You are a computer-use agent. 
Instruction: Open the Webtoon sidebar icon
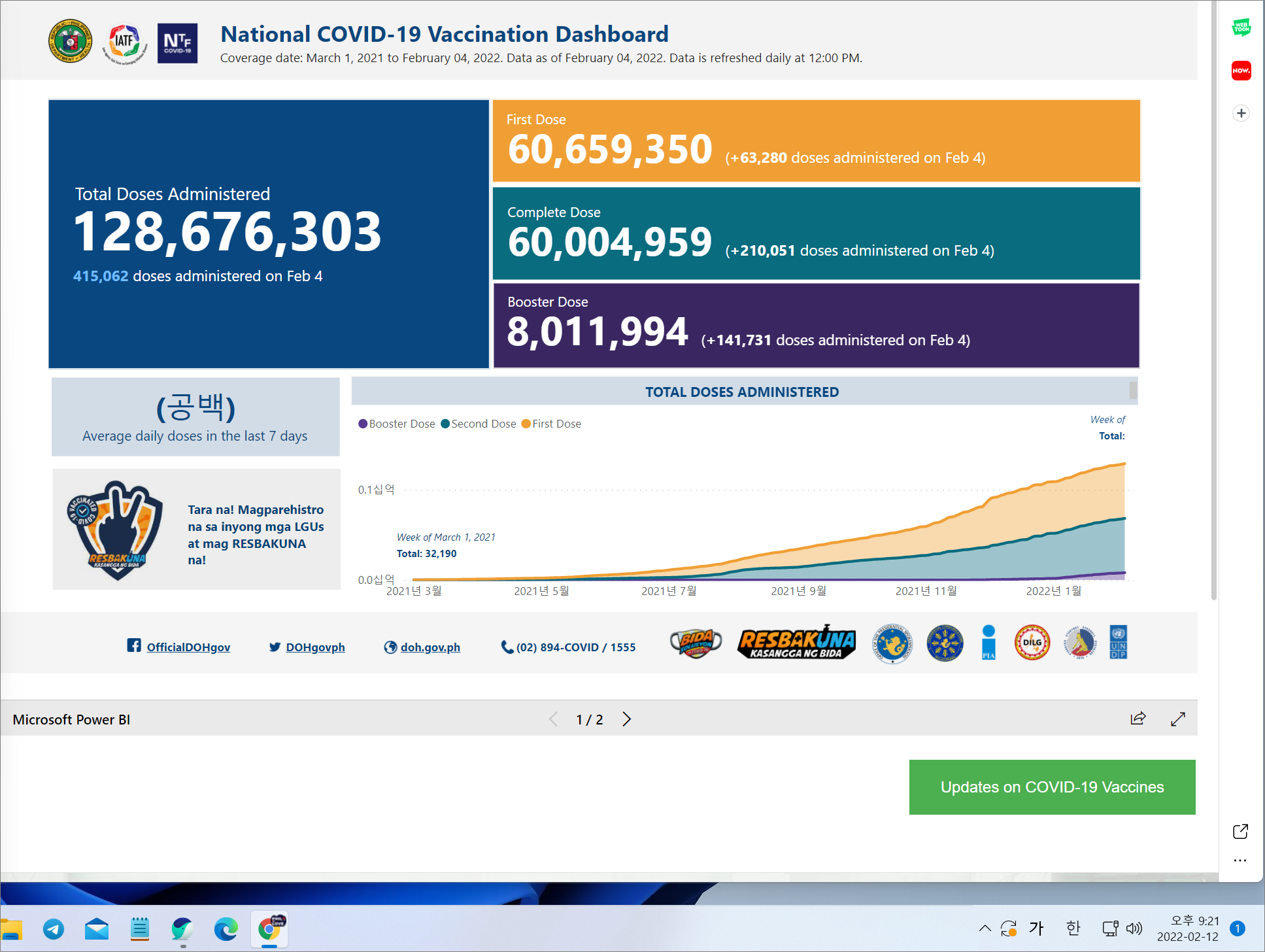pyautogui.click(x=1241, y=28)
